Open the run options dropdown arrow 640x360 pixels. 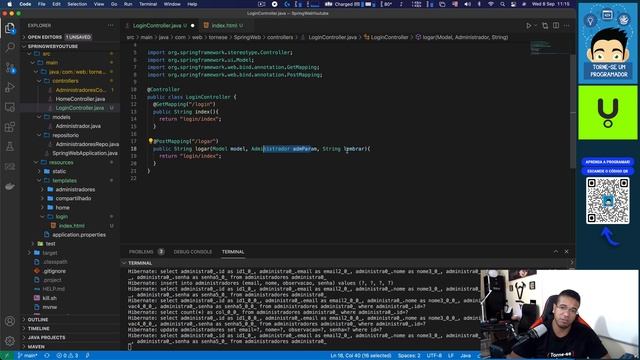[536, 25]
